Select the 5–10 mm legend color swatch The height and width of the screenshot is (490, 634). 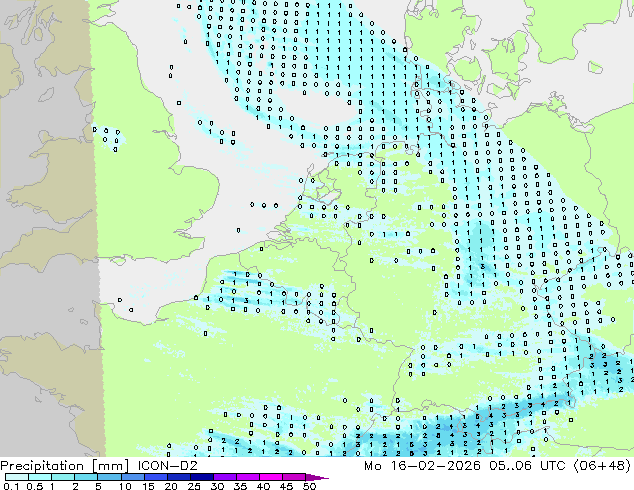click(109, 477)
